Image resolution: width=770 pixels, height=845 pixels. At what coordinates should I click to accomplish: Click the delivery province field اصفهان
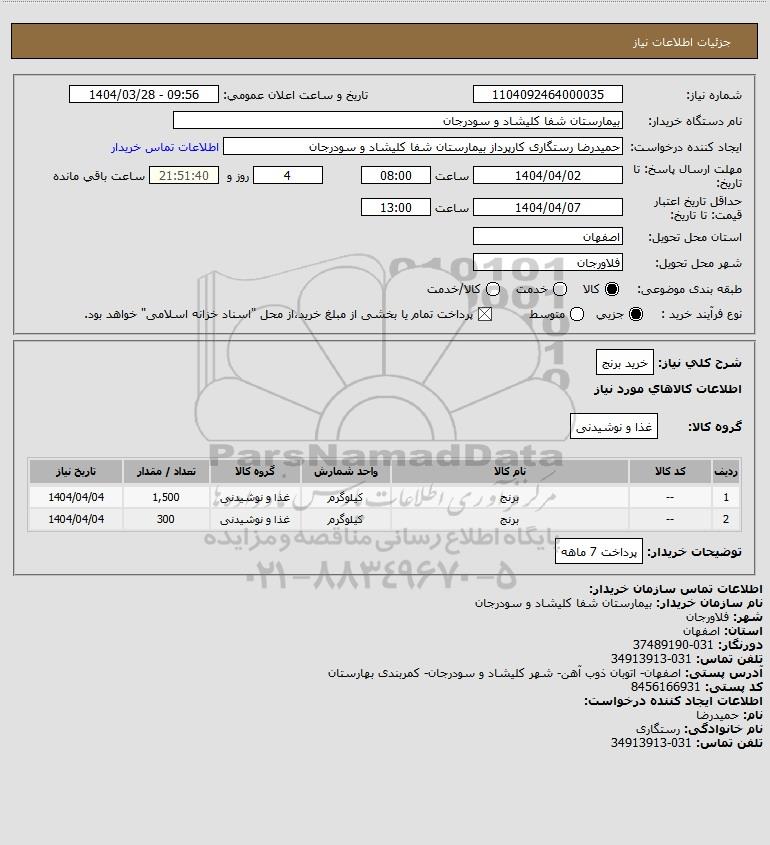click(547, 236)
